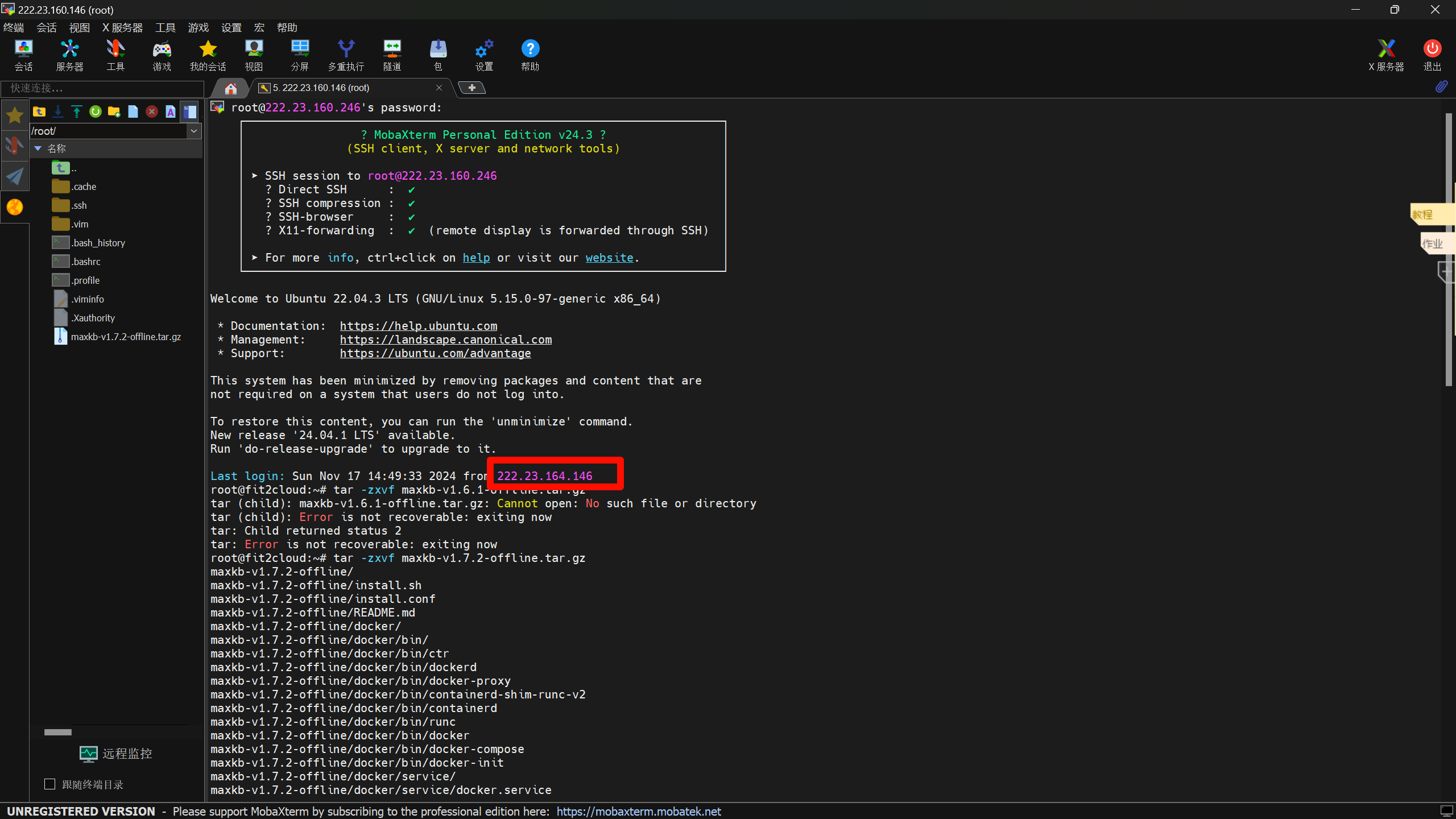Click the red delete file icon
This screenshot has height=819, width=1456.
(x=151, y=112)
